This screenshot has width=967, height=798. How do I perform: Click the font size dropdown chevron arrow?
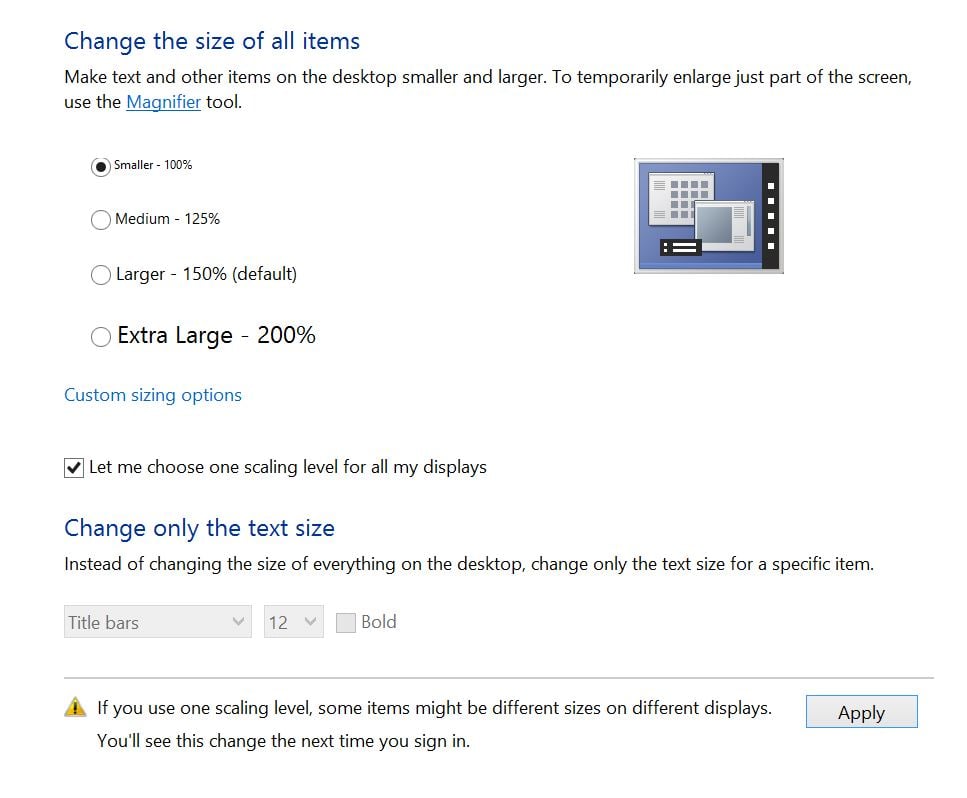pyautogui.click(x=310, y=622)
